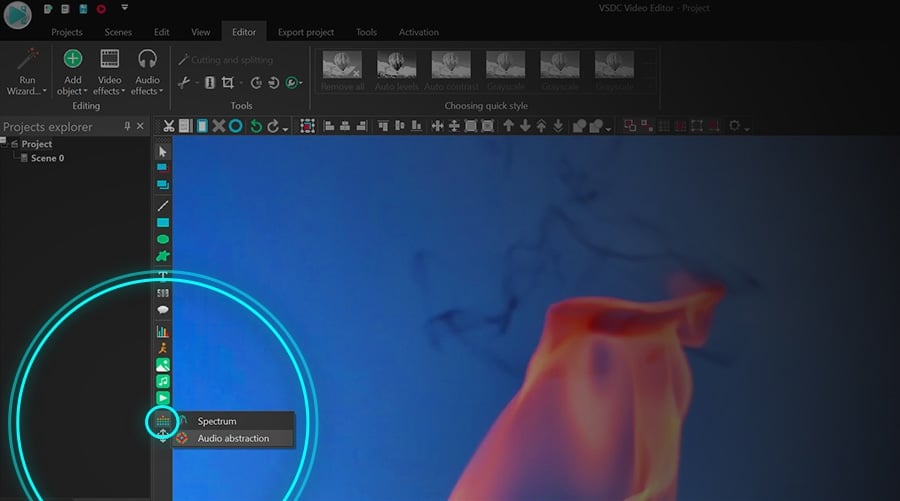This screenshot has width=900, height=501.
Task: Add an audio music-note object
Action: [x=162, y=382]
